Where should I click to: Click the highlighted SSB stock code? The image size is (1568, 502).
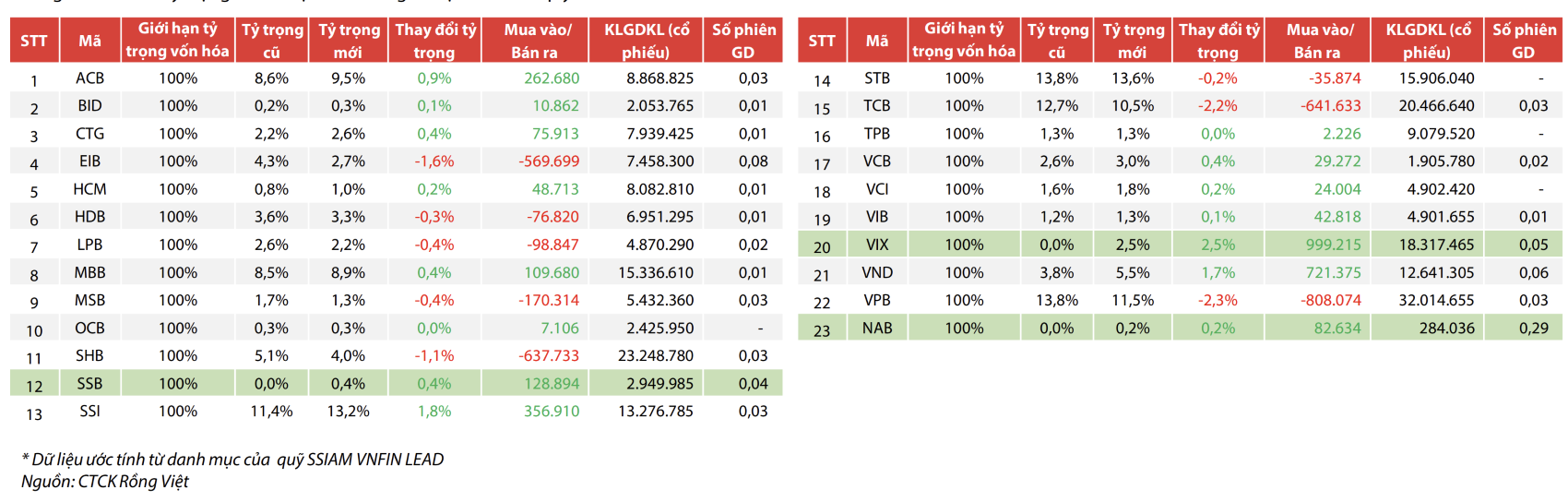[89, 383]
